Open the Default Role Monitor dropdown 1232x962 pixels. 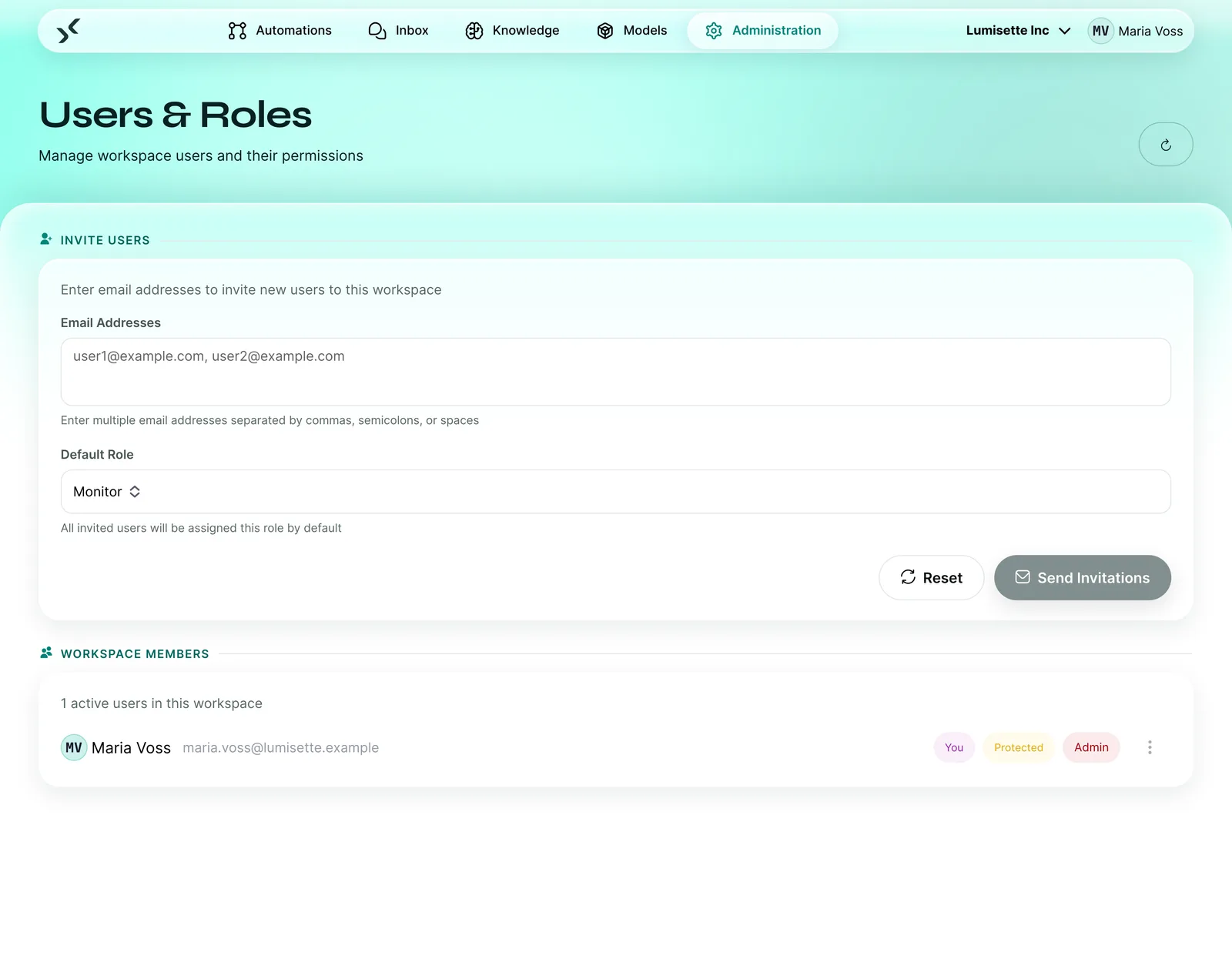point(616,492)
